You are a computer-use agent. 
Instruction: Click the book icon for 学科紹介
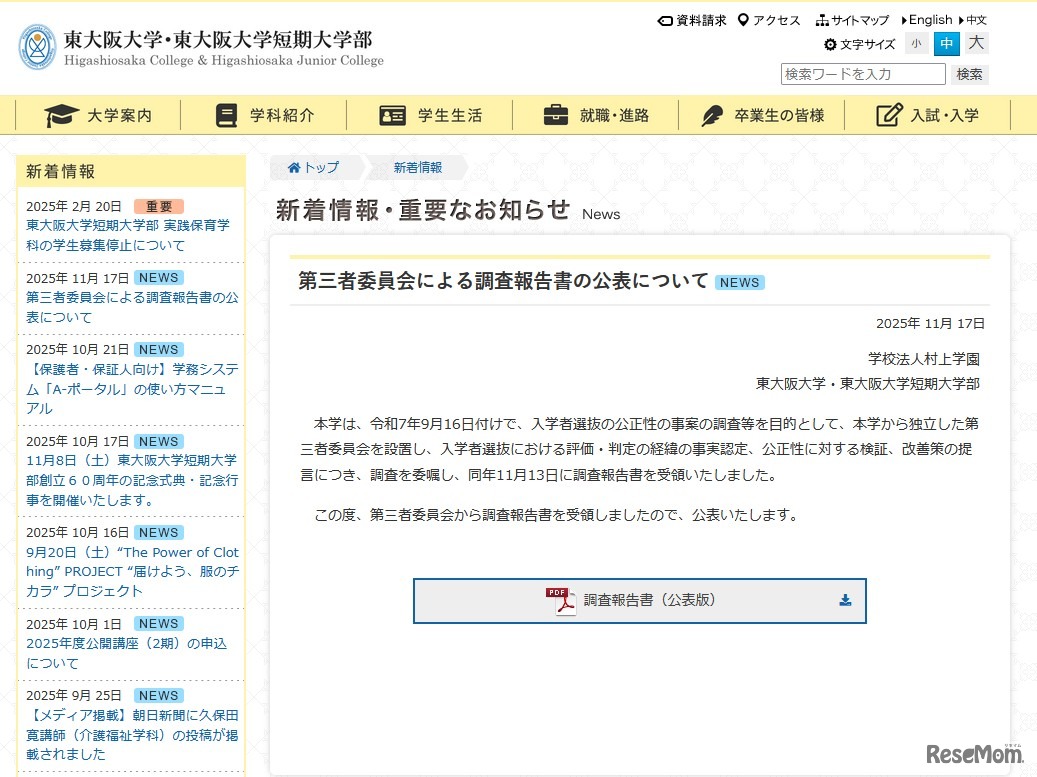coord(228,114)
